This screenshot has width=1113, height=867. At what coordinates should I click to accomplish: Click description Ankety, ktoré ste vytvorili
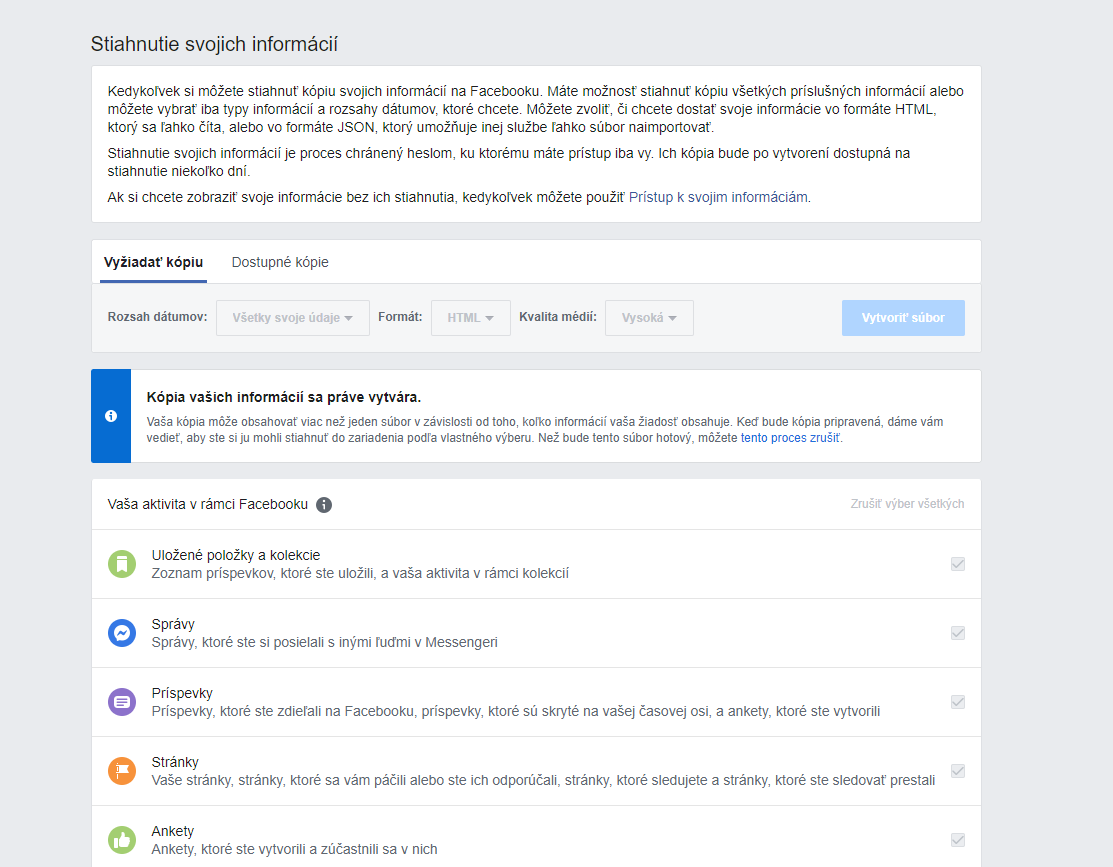pos(295,849)
